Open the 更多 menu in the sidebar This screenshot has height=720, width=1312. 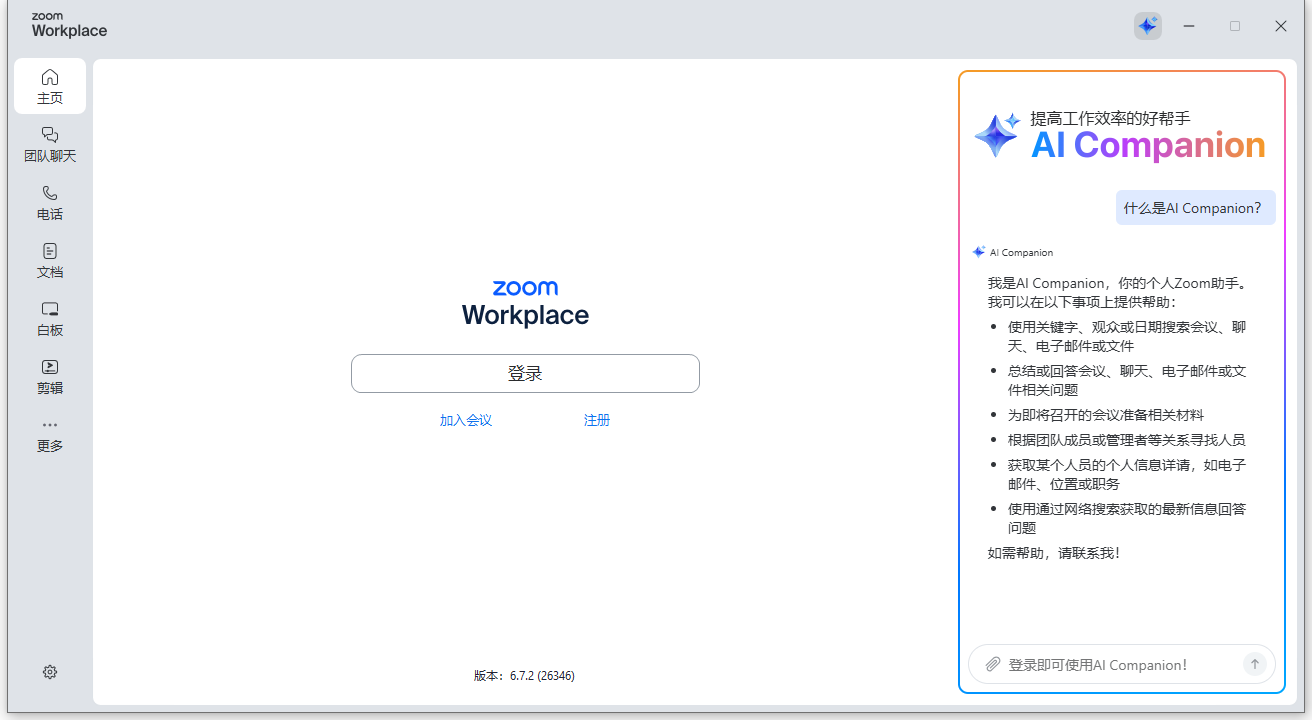pyautogui.click(x=49, y=434)
